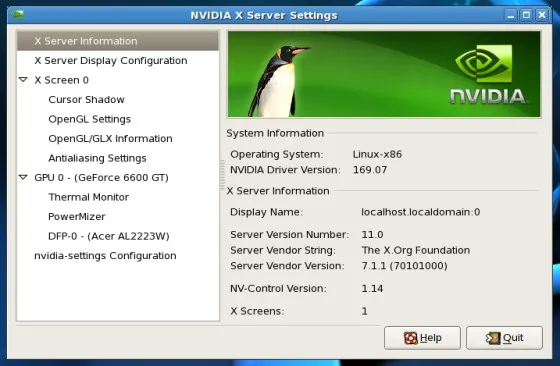Image resolution: width=560 pixels, height=366 pixels.
Task: Click the Help button
Action: pyautogui.click(x=422, y=338)
